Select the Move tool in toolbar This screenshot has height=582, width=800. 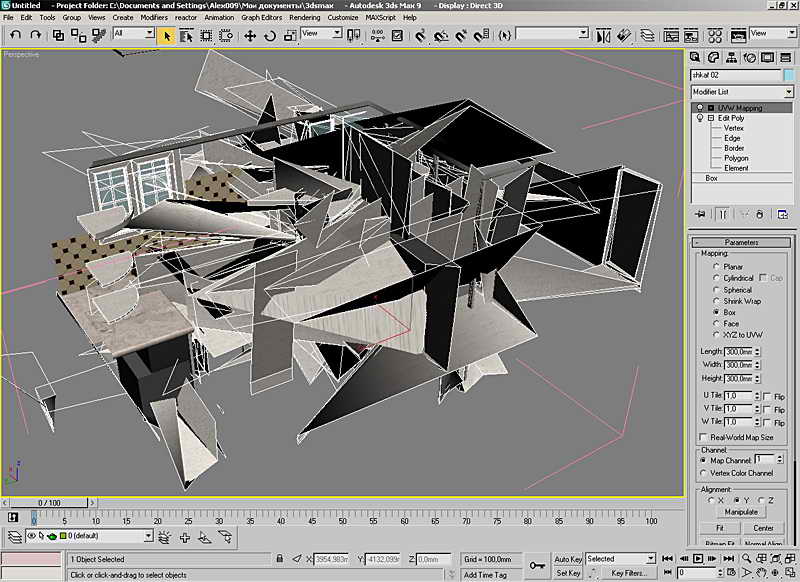point(250,35)
